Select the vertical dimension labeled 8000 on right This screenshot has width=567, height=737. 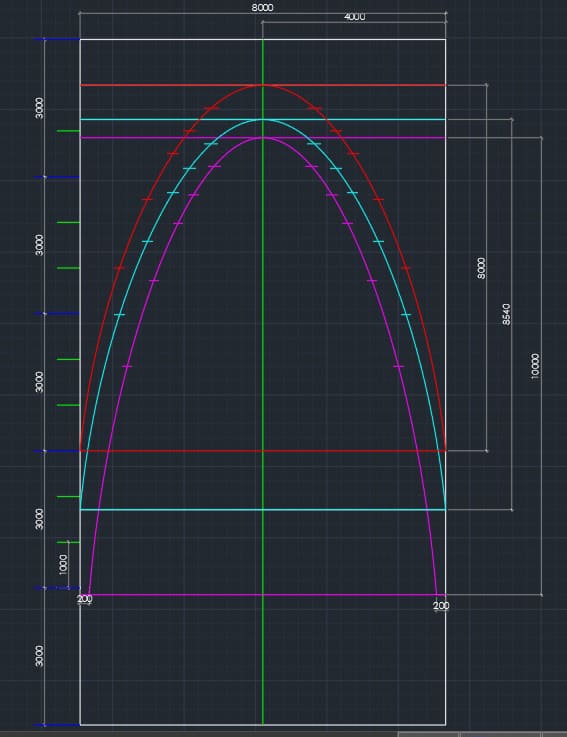481,268
